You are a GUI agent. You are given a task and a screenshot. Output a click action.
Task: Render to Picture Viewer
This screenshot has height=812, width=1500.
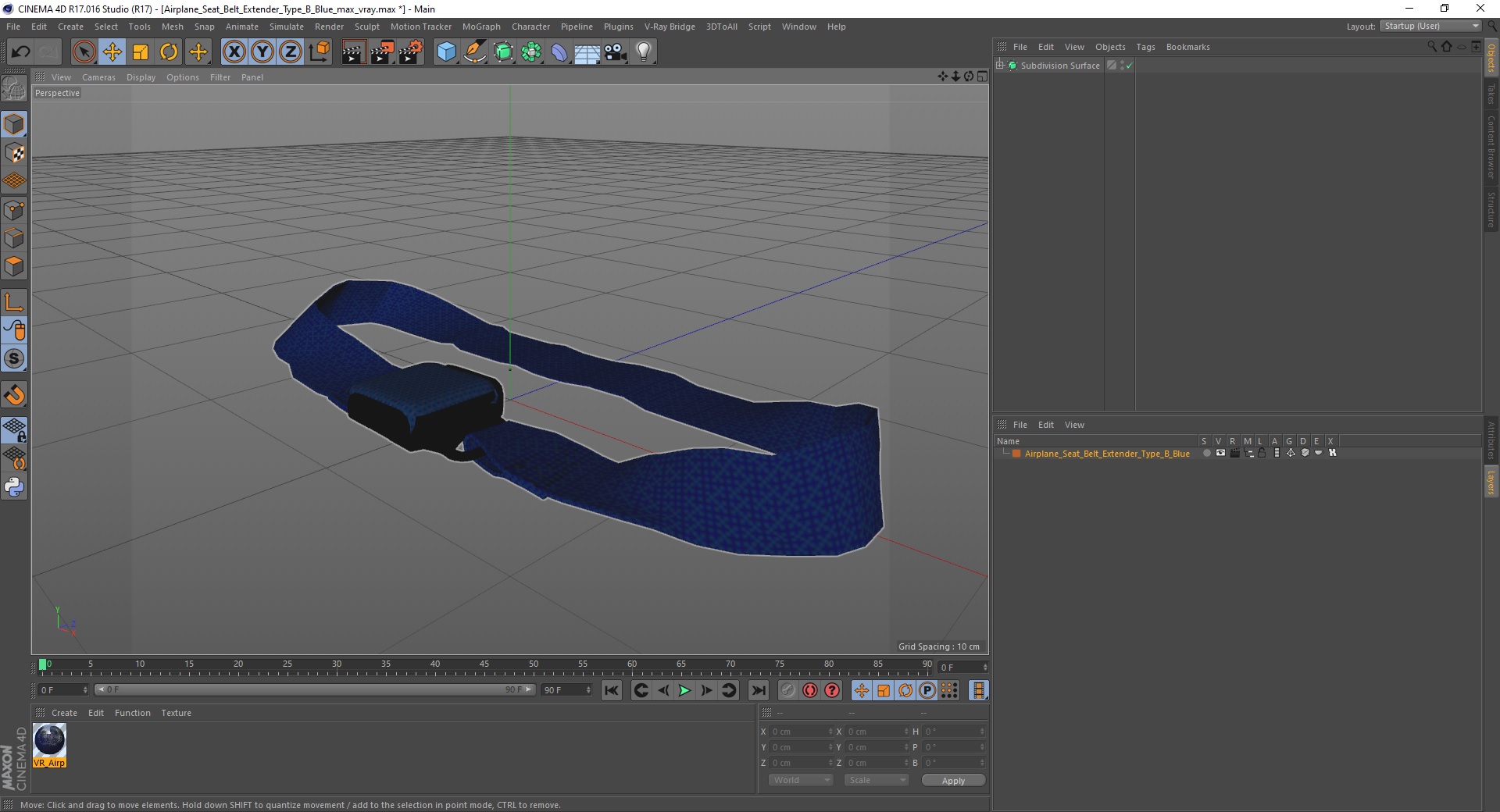[382, 52]
